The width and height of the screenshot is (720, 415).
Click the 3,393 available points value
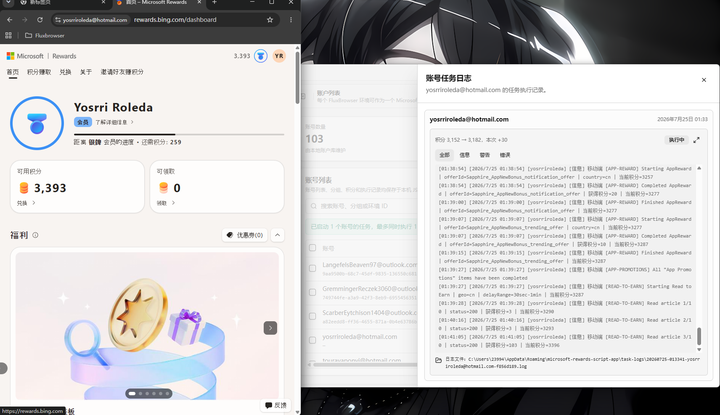pyautogui.click(x=50, y=188)
